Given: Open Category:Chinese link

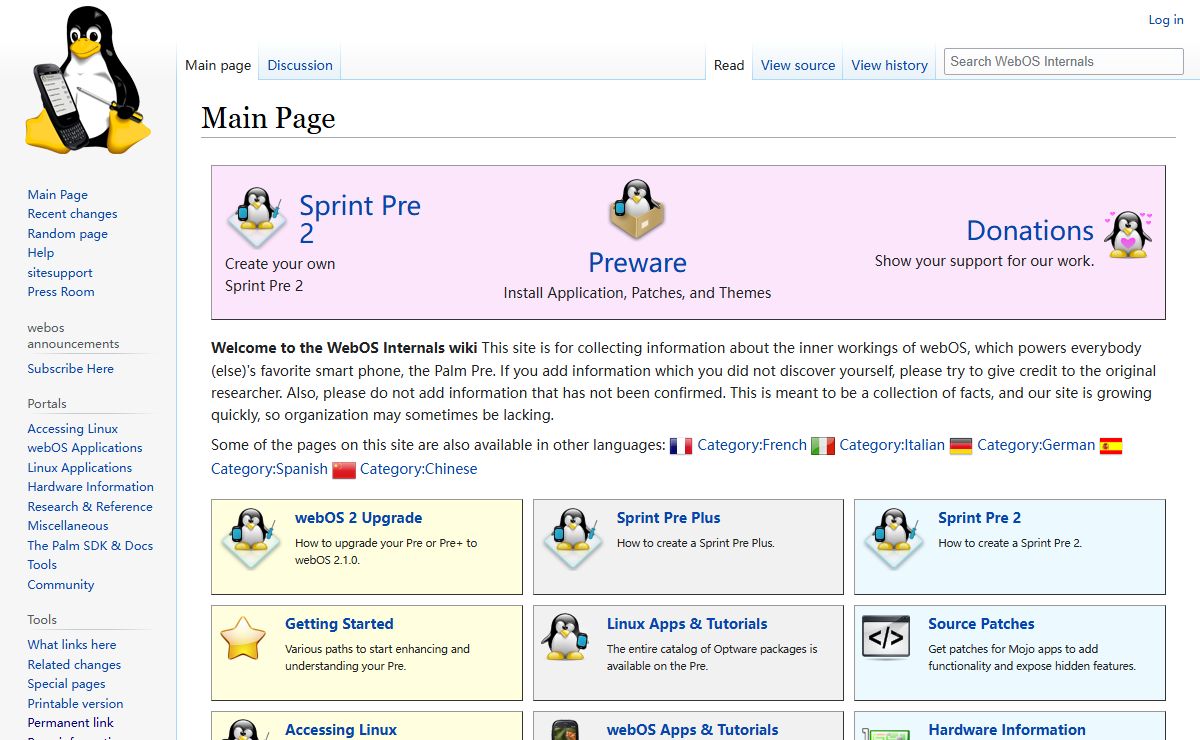Looking at the screenshot, I should tap(419, 470).
